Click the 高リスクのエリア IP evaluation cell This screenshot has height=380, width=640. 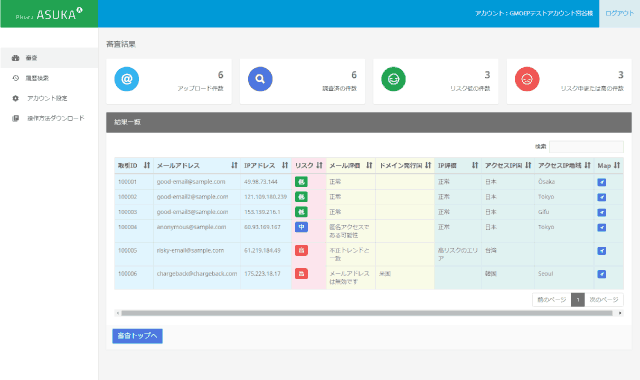458,254
